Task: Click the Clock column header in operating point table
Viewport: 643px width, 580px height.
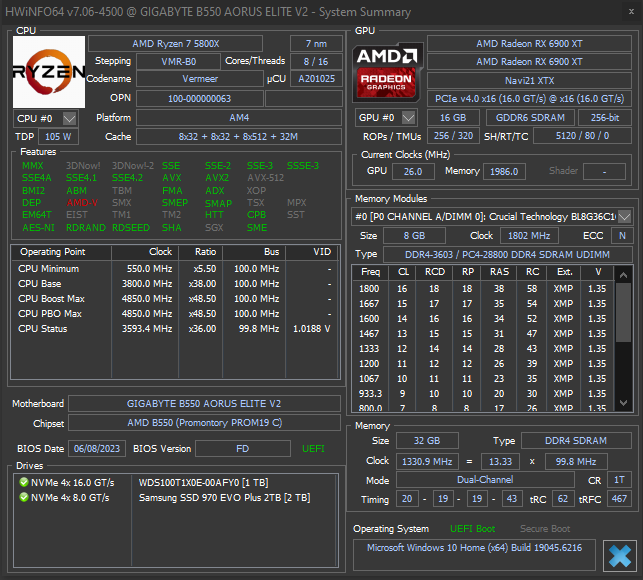Action: tap(145, 252)
